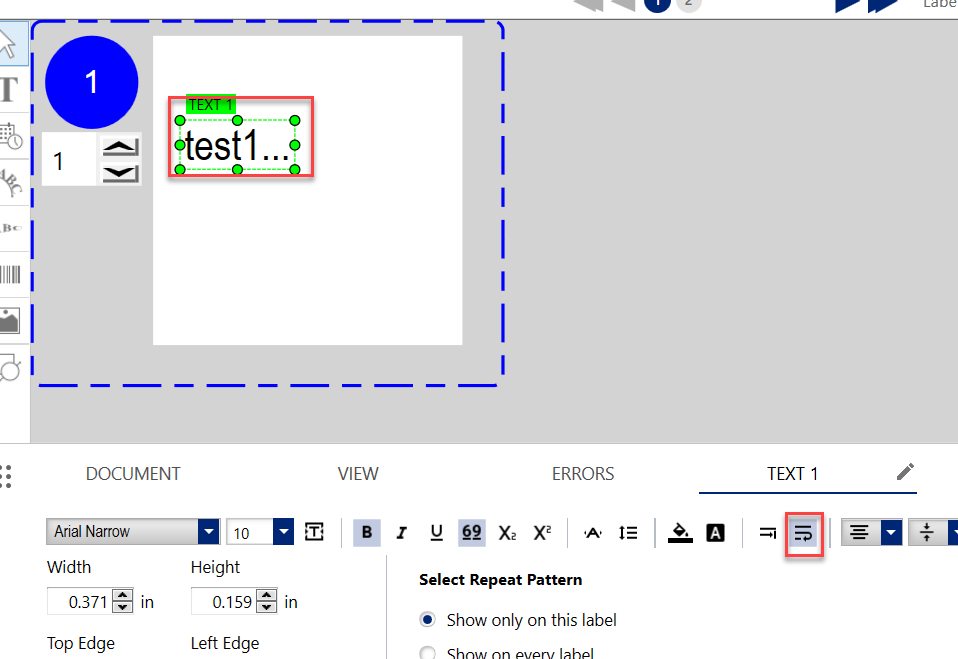Choose the Date and Time tool
Viewport: 958px width, 659px height.
click(x=10, y=136)
